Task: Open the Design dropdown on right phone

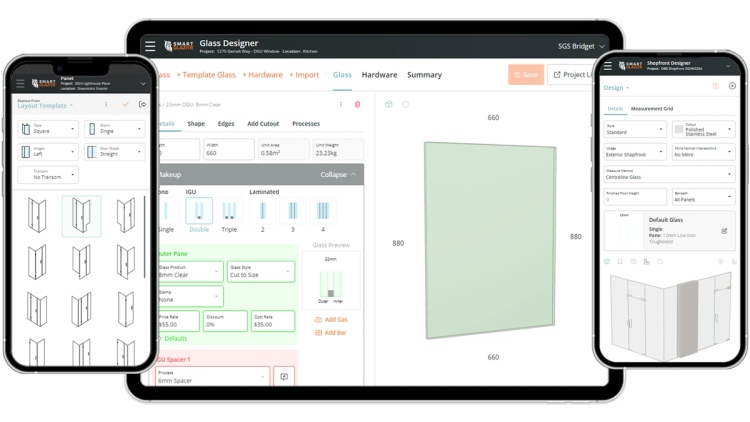Action: (616, 88)
